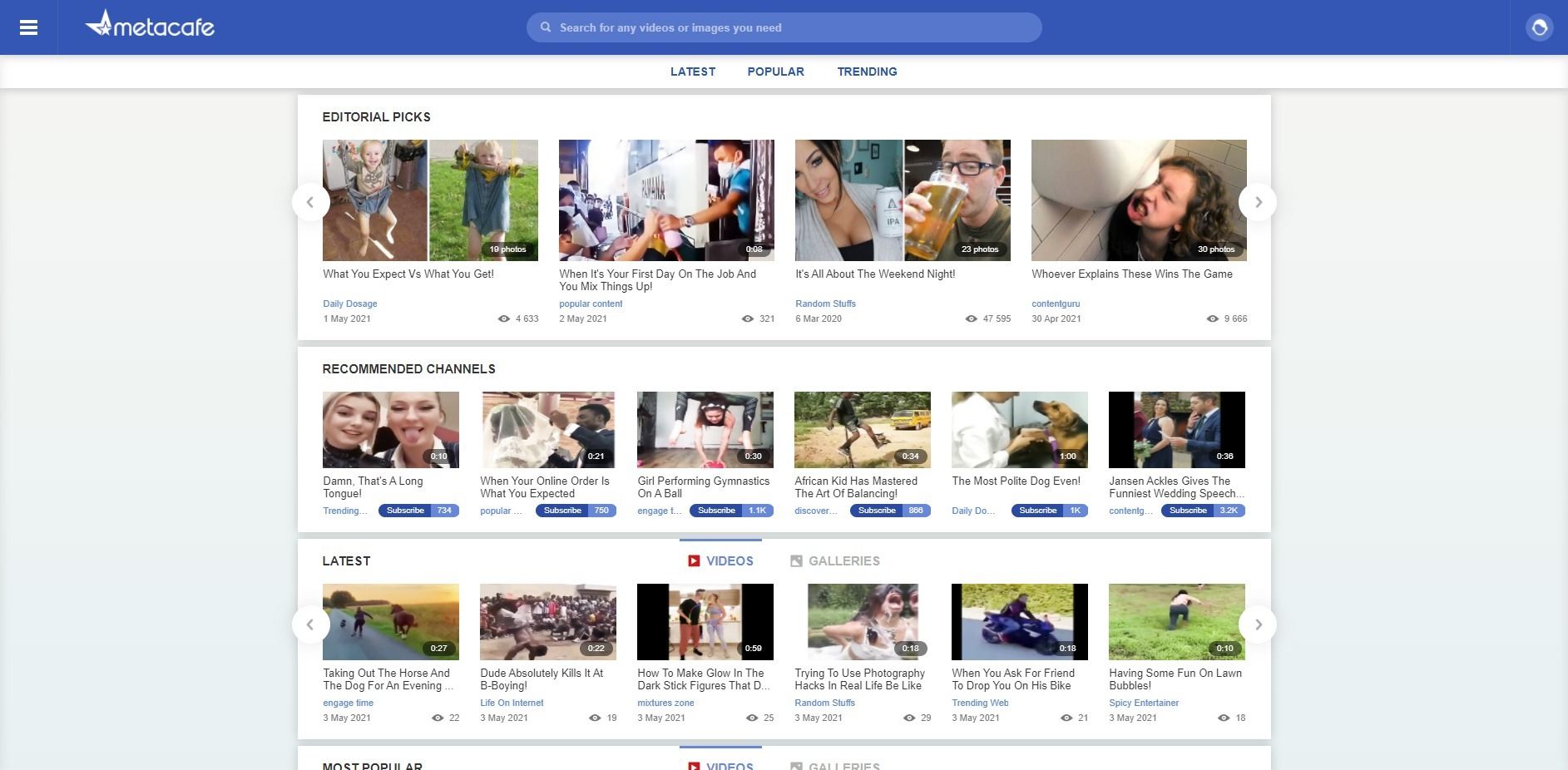
Task: Show previous Latest videos with left arrow
Action: coord(310,624)
